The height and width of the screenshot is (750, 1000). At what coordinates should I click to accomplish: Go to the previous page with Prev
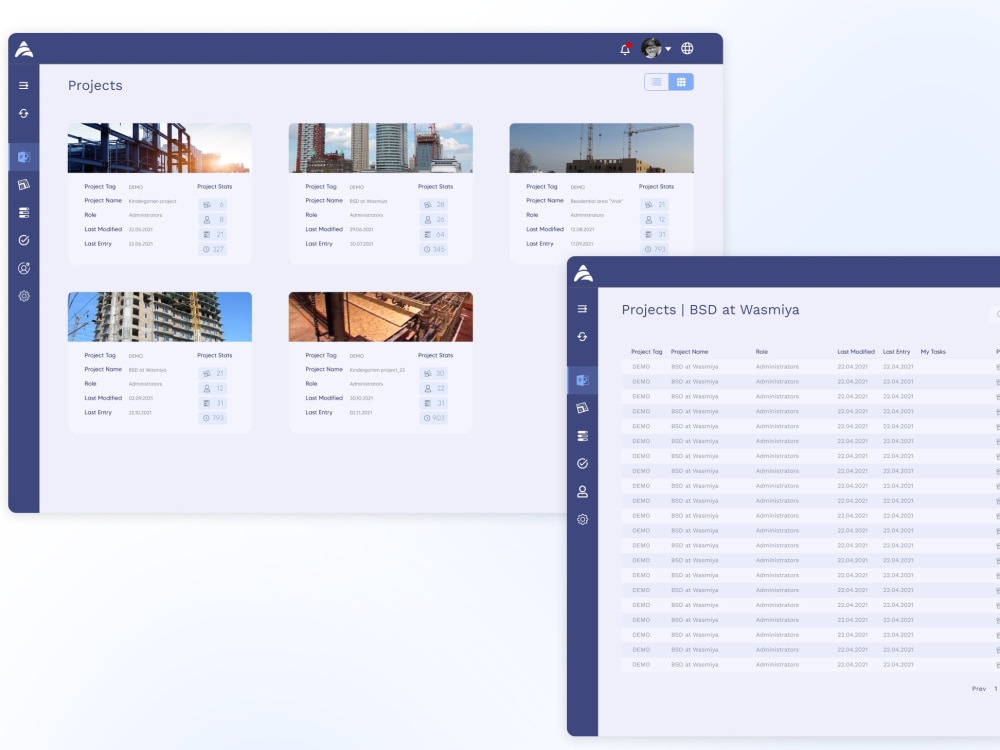pos(978,689)
